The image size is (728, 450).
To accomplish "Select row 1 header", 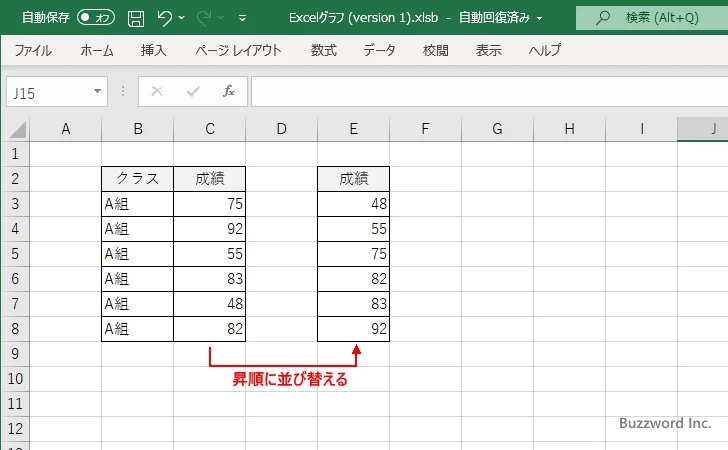I will point(15,154).
